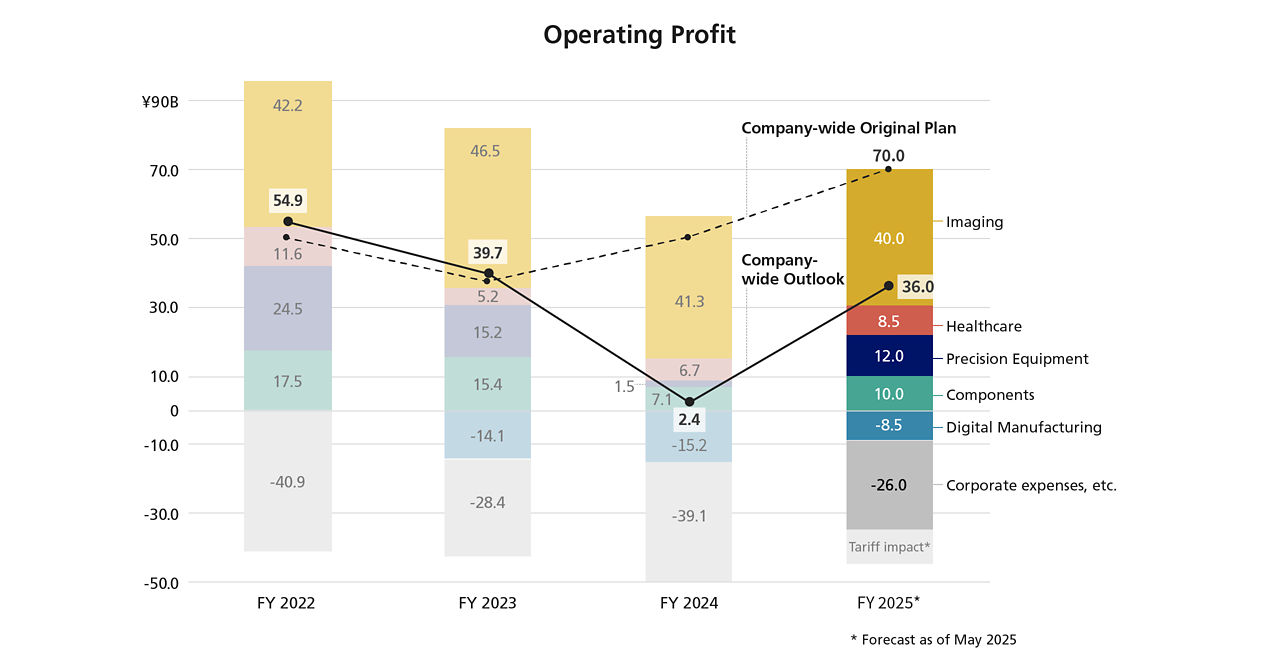
Task: Click the navy Precision Equipment 12.0 segment
Action: pyautogui.click(x=889, y=356)
